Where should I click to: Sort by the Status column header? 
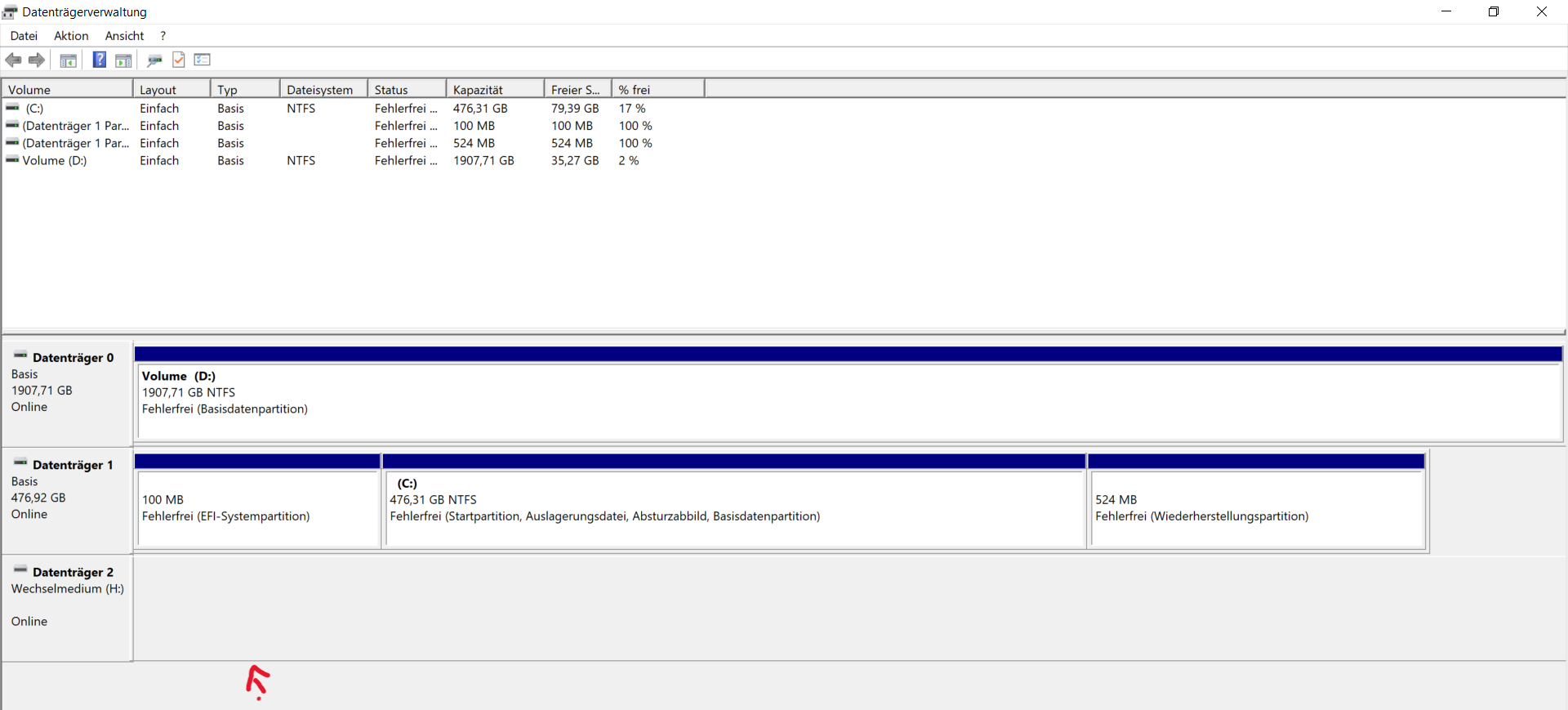coord(407,89)
